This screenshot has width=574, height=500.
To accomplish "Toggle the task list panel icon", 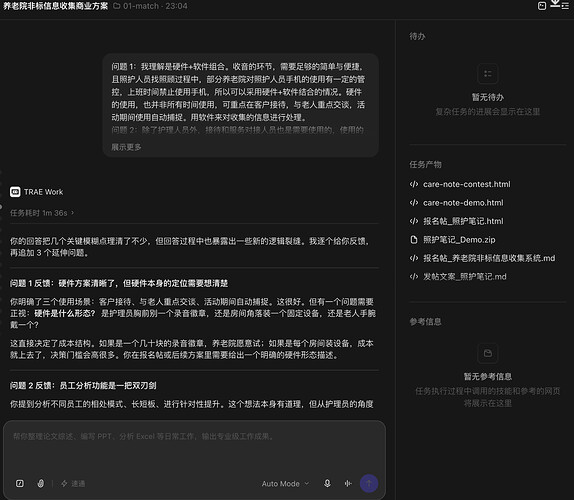I will [x=565, y=6].
